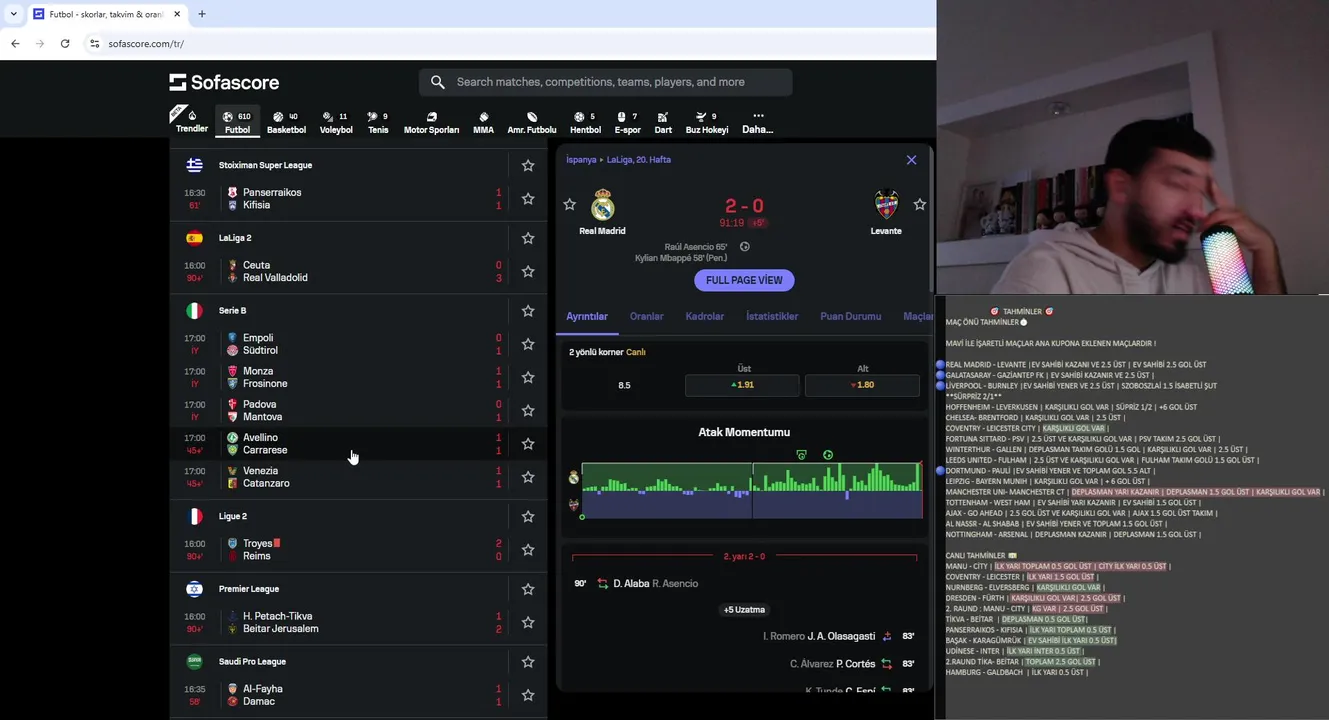Open Motor Sporları section
Image resolution: width=1329 pixels, height=720 pixels.
pyautogui.click(x=431, y=122)
